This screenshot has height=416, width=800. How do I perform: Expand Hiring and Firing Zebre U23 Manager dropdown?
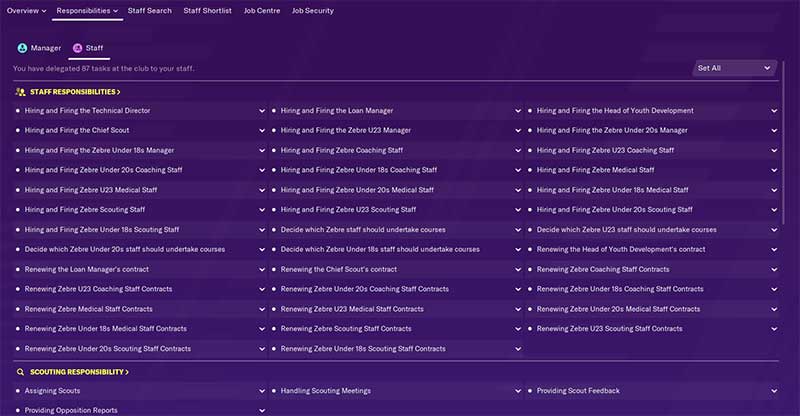518,131
